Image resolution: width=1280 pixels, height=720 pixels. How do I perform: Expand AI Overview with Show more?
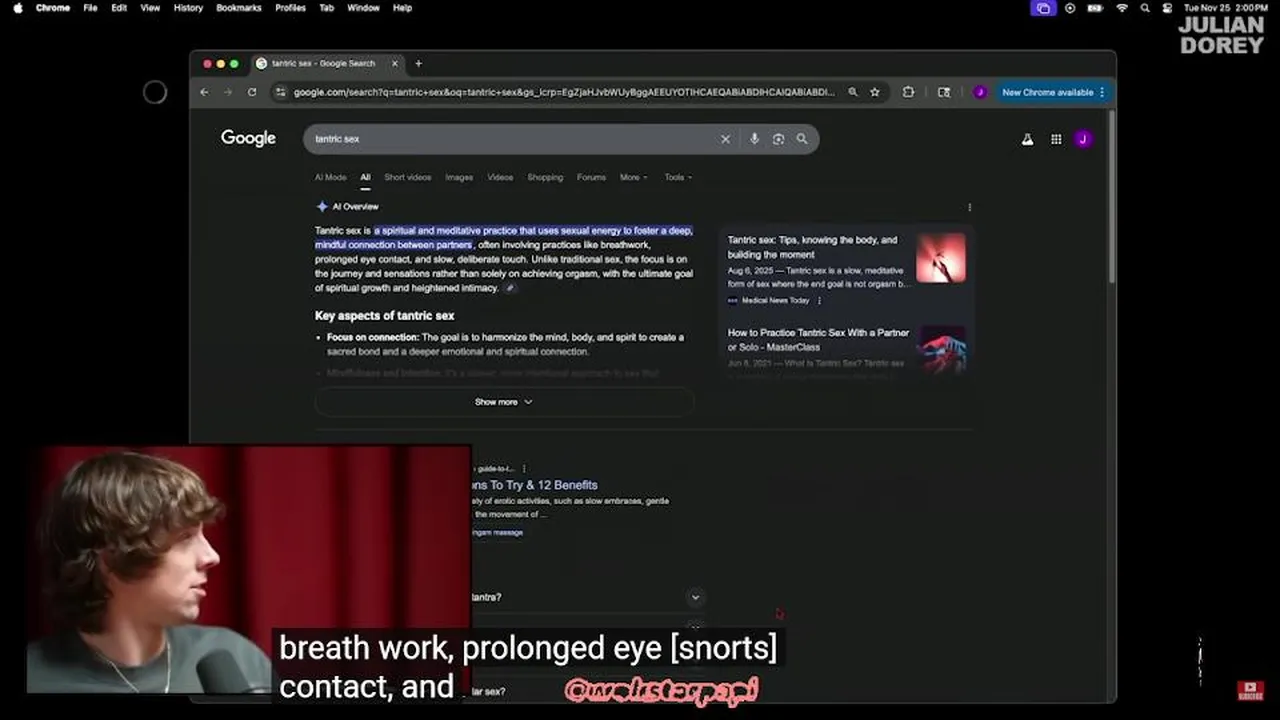[504, 402]
